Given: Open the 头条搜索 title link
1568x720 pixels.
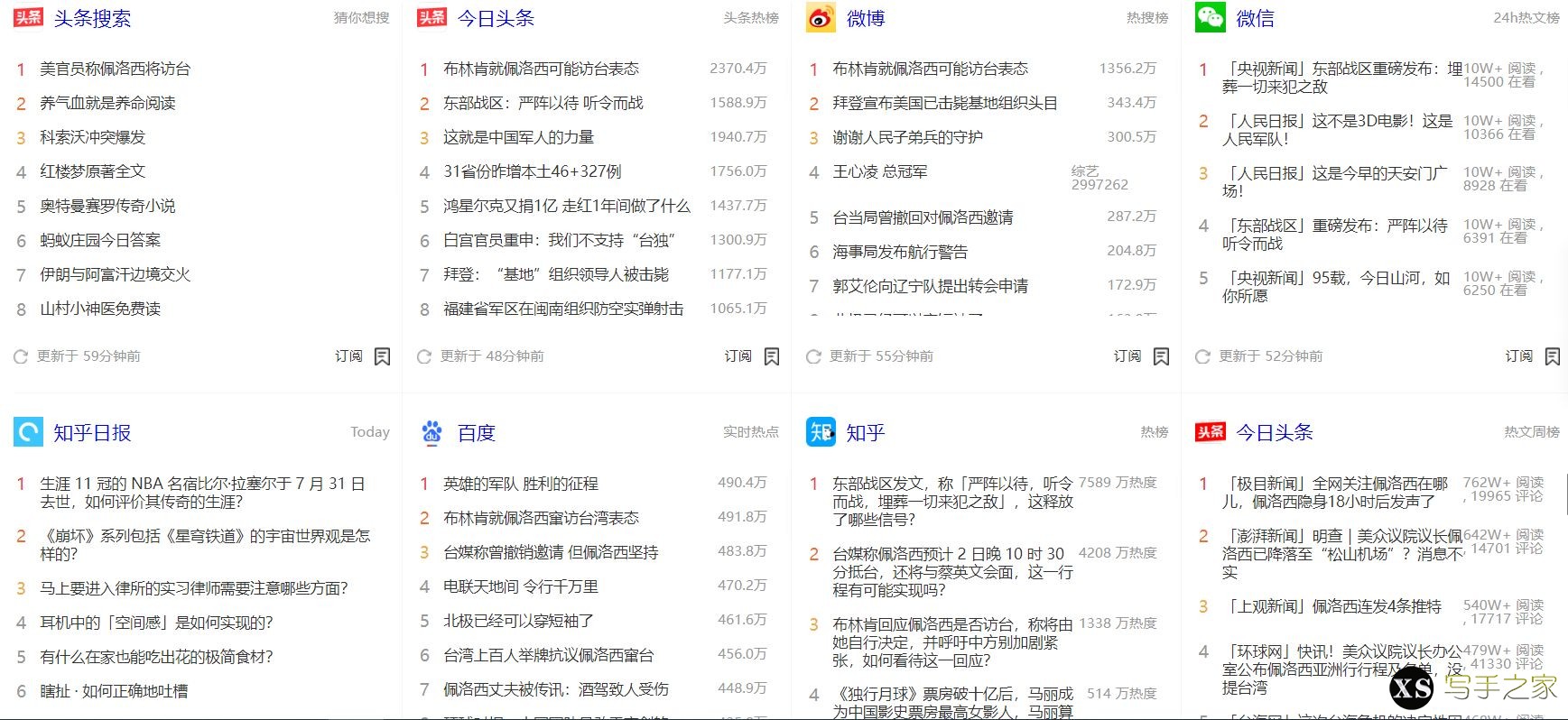Looking at the screenshot, I should [92, 18].
